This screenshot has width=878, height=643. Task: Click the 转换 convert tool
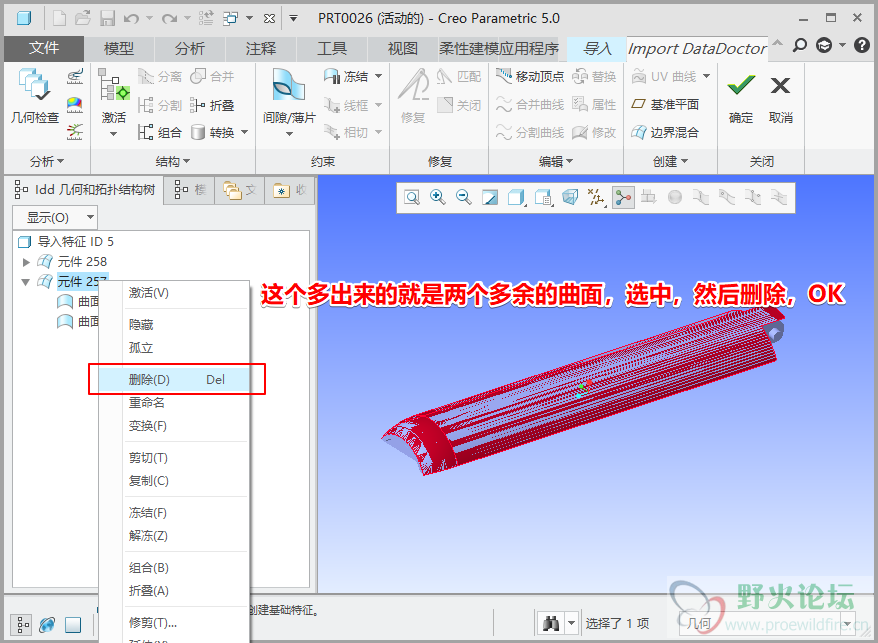point(213,132)
